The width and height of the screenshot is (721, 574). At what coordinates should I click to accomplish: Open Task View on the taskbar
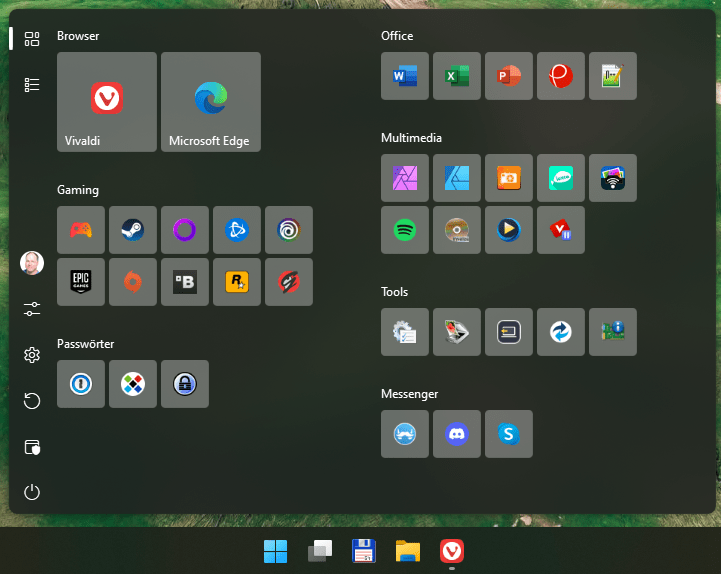(x=320, y=551)
